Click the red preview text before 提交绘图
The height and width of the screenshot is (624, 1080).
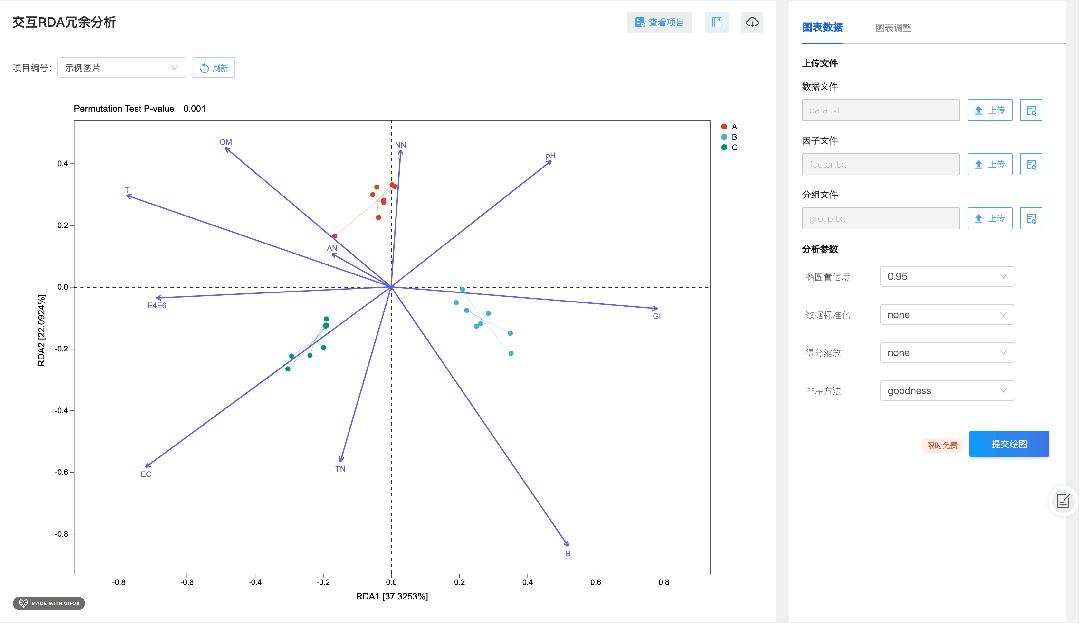click(x=943, y=443)
